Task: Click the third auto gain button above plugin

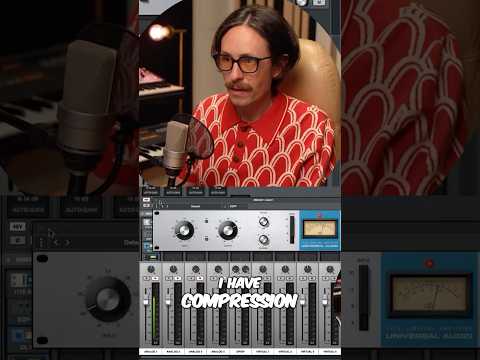Action: click(196, 192)
